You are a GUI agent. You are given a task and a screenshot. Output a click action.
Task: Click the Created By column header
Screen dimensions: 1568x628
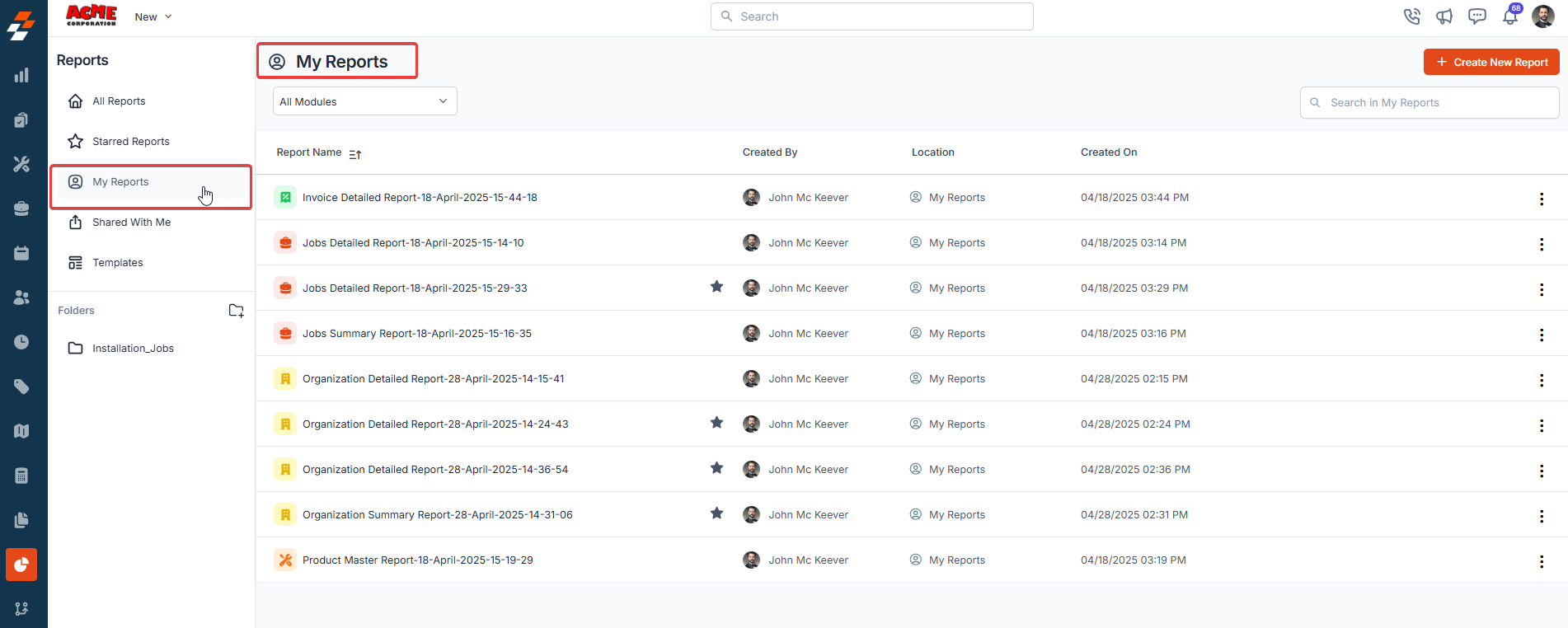[x=770, y=152]
